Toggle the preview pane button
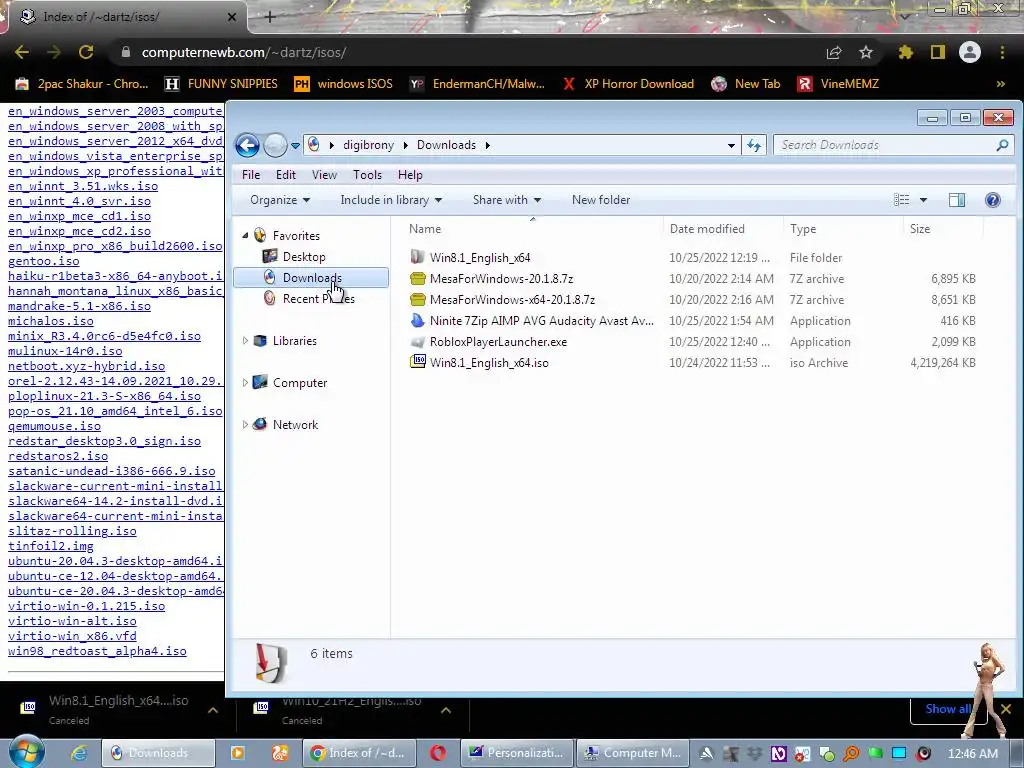The image size is (1024, 768). [x=957, y=200]
